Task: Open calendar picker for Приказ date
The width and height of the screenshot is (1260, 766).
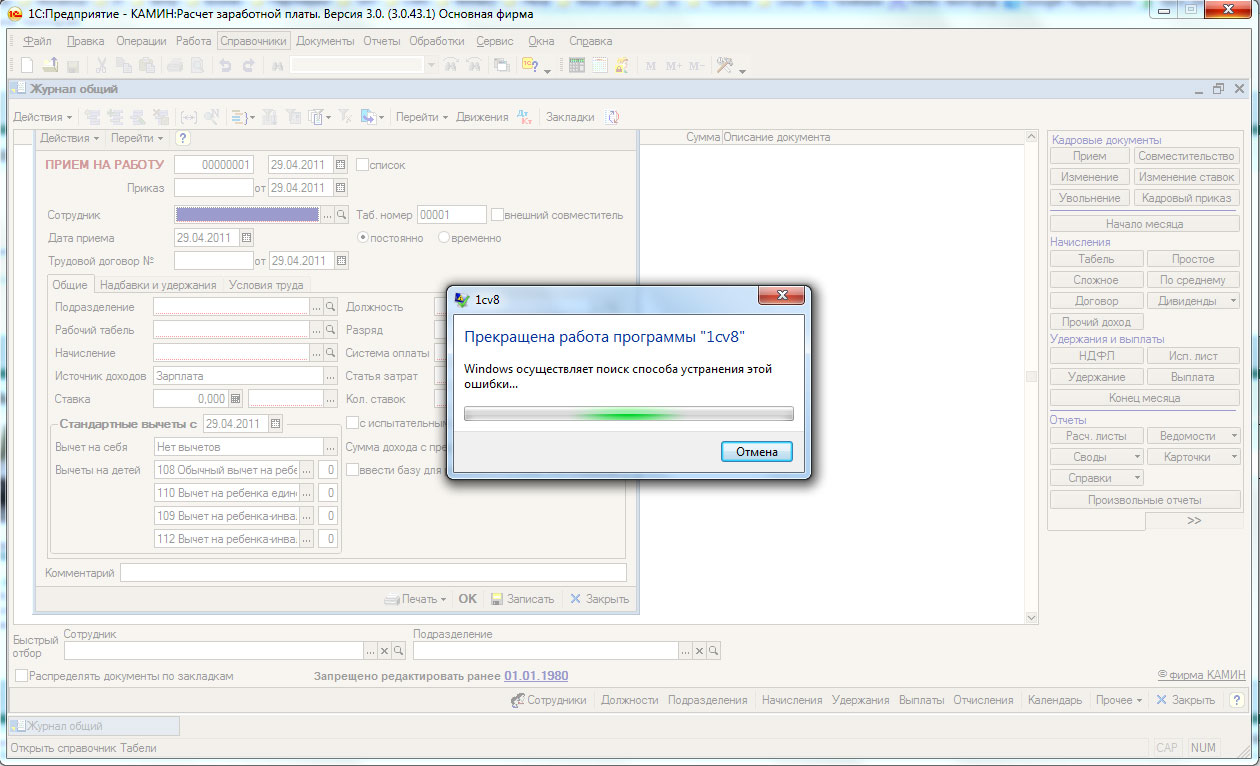Action: pyautogui.click(x=341, y=187)
